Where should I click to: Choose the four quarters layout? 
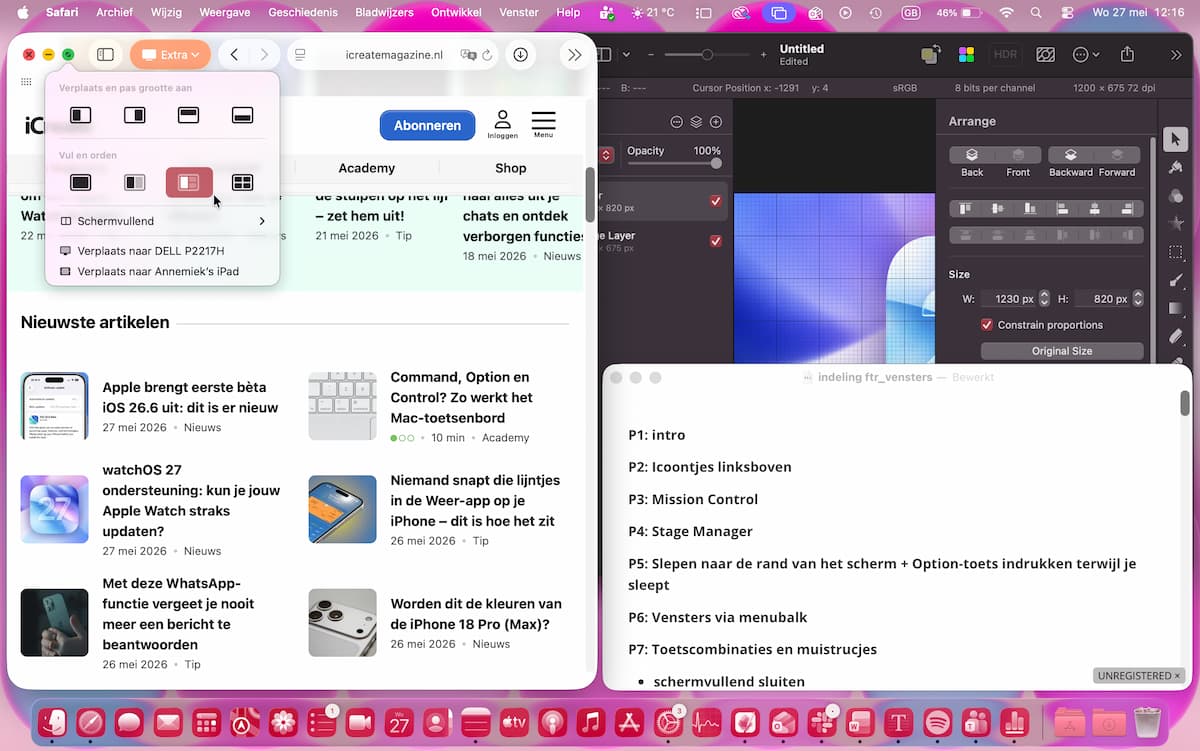[x=242, y=183]
